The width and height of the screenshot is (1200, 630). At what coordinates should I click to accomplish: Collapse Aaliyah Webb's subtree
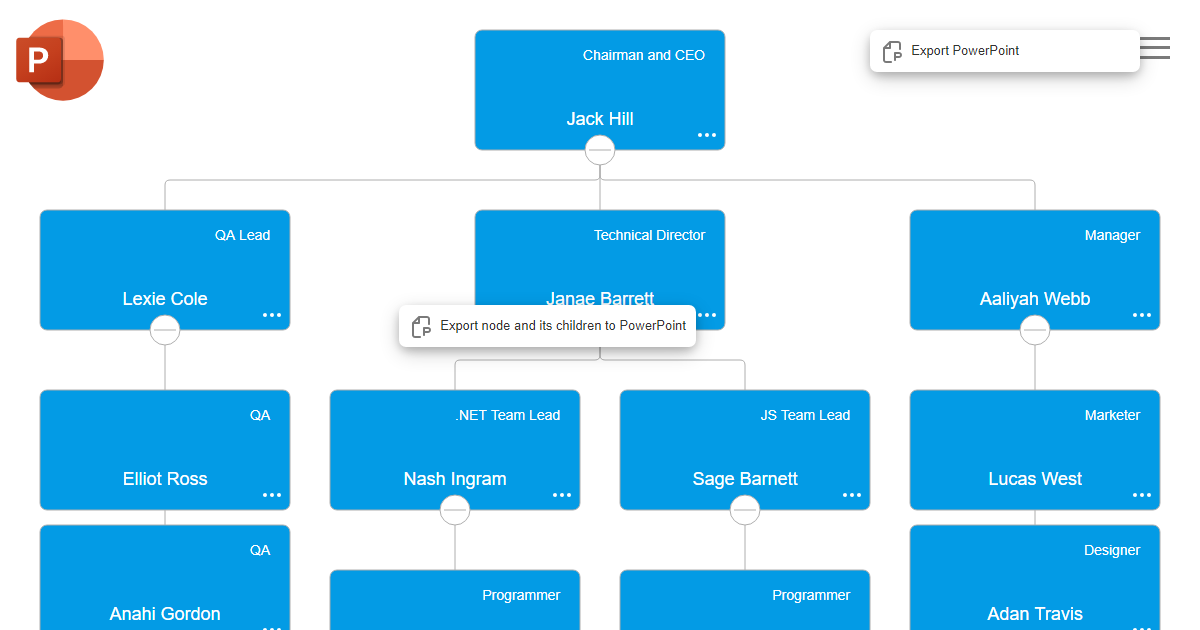pyautogui.click(x=1035, y=330)
